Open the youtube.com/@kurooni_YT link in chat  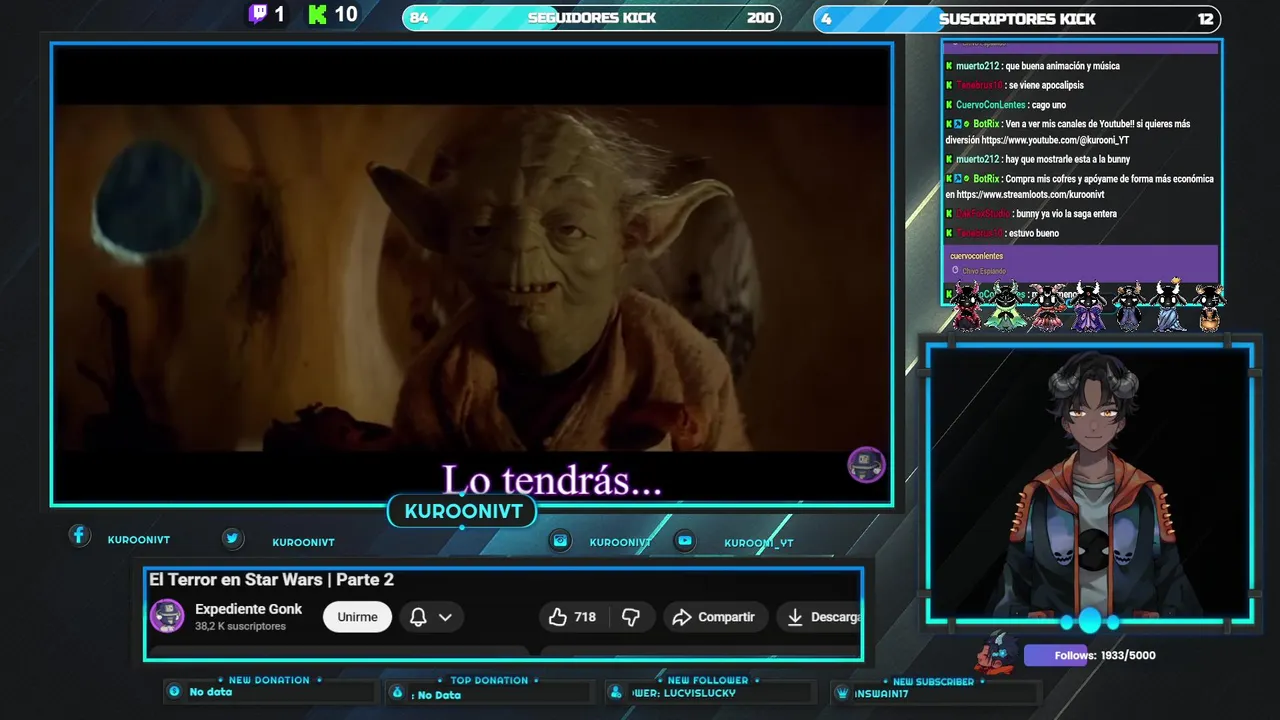1054,140
